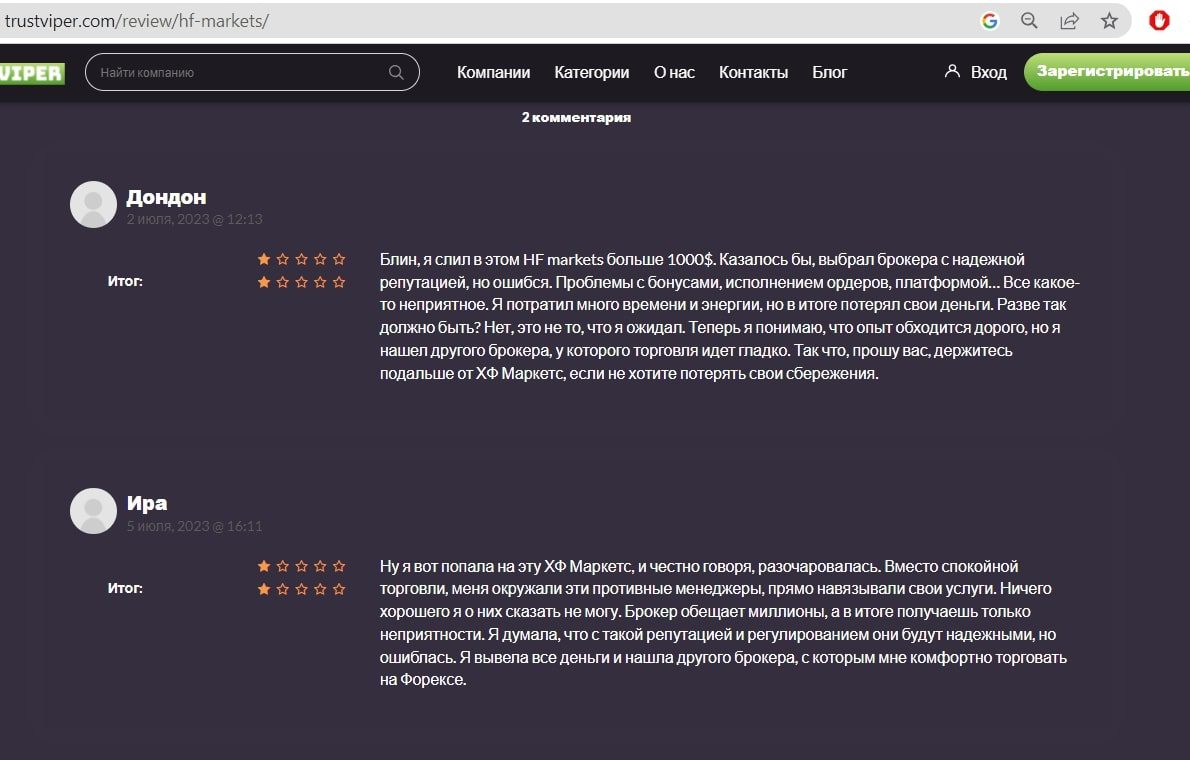1190x760 pixels.
Task: Open the Компании menu
Action: tap(493, 72)
